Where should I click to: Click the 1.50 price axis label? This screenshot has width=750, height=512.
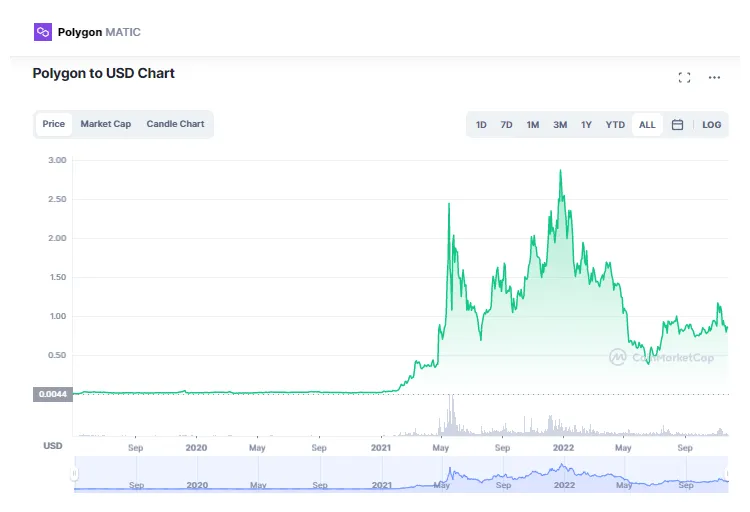point(58,277)
